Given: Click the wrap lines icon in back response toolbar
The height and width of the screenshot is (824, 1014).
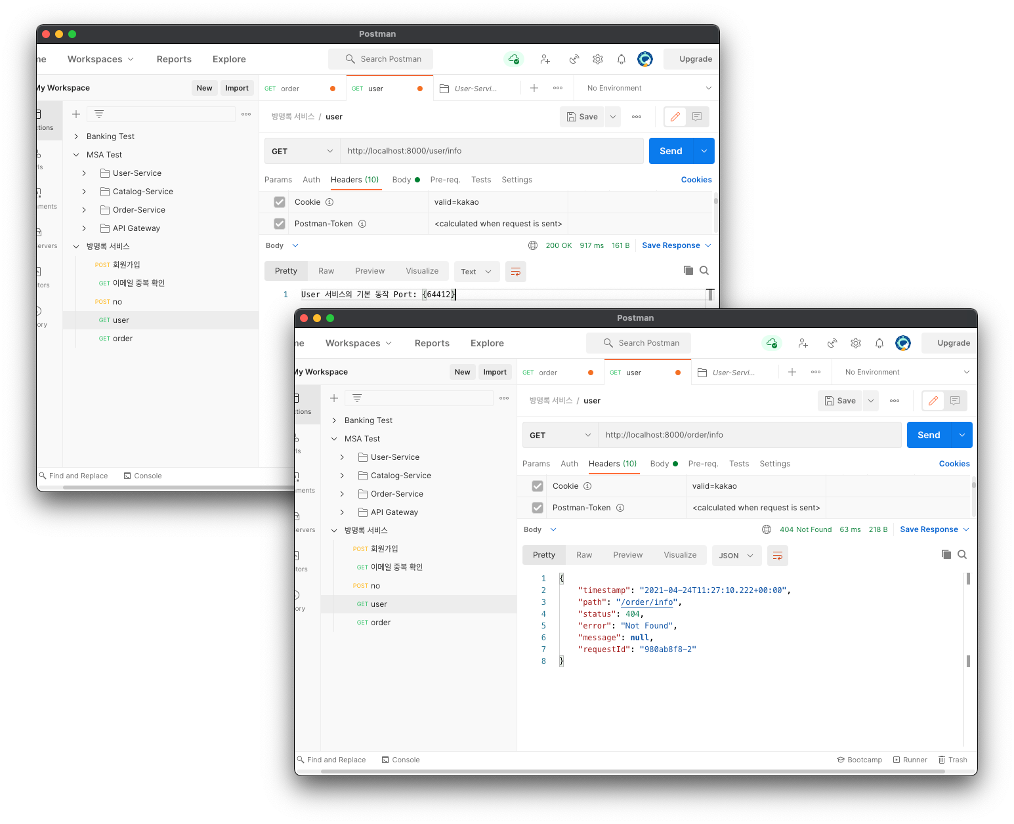Looking at the screenshot, I should pos(515,272).
